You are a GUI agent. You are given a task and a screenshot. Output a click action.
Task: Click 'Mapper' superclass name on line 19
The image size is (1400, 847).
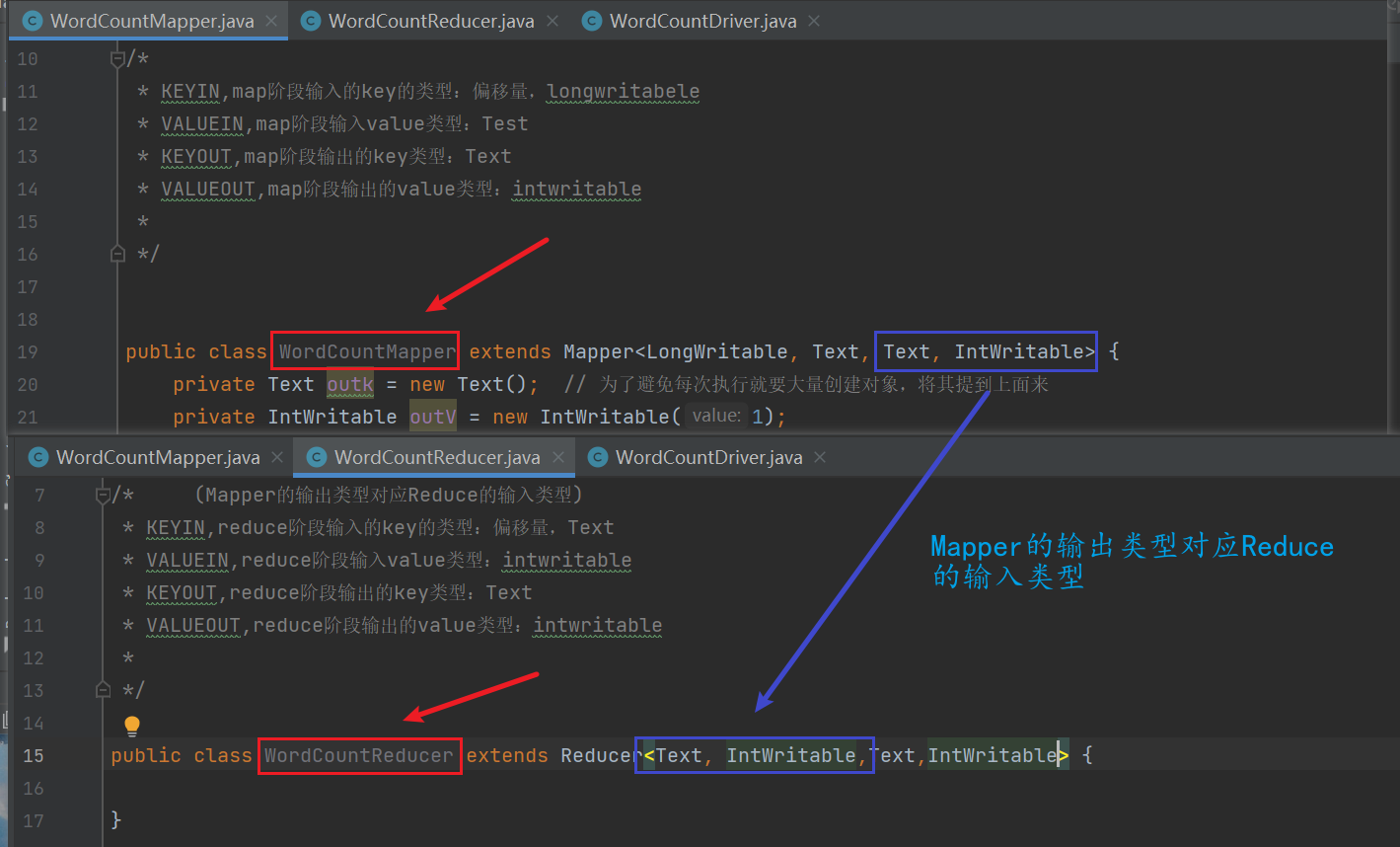coord(599,351)
